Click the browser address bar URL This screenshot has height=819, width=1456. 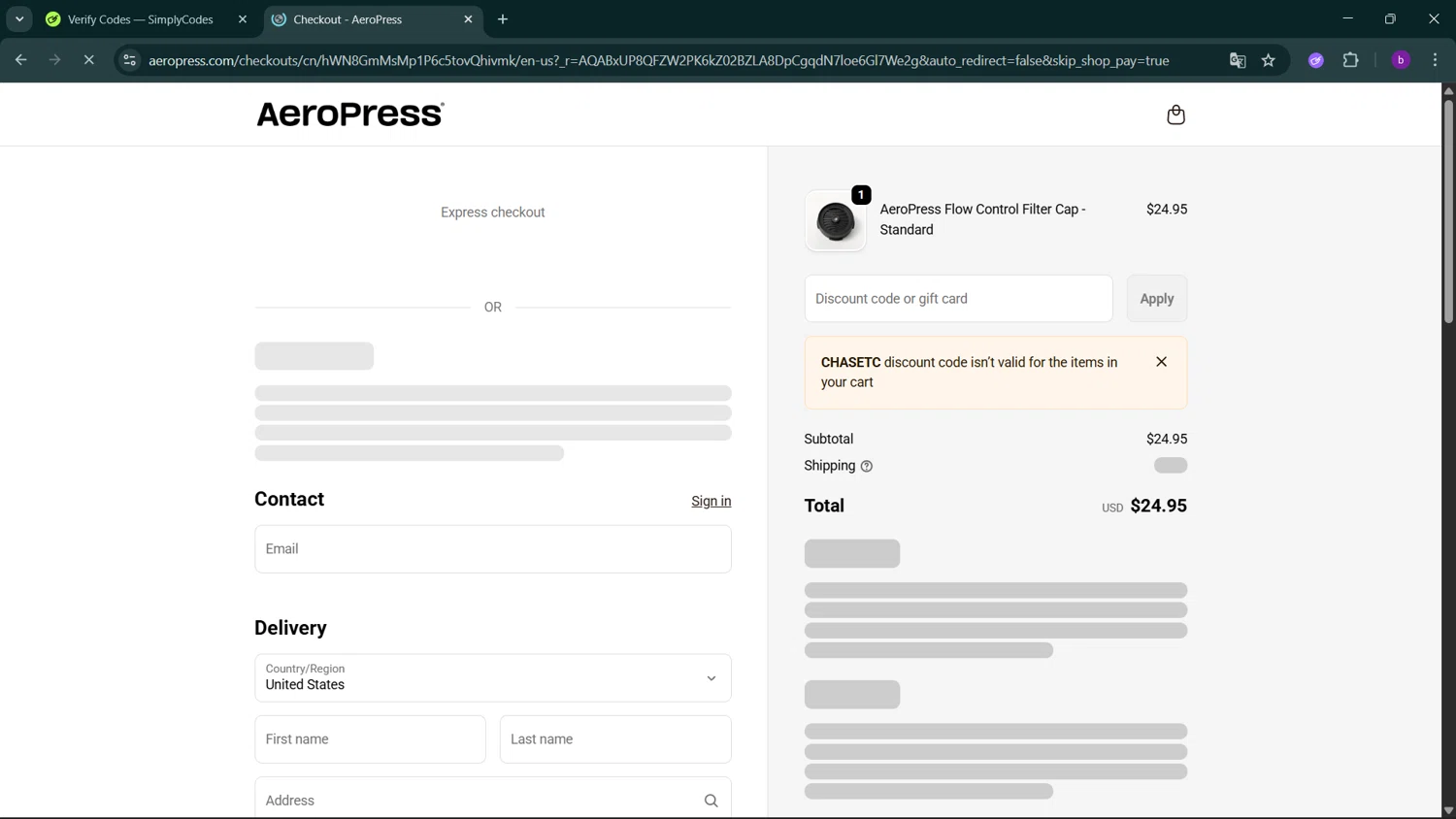(x=658, y=60)
